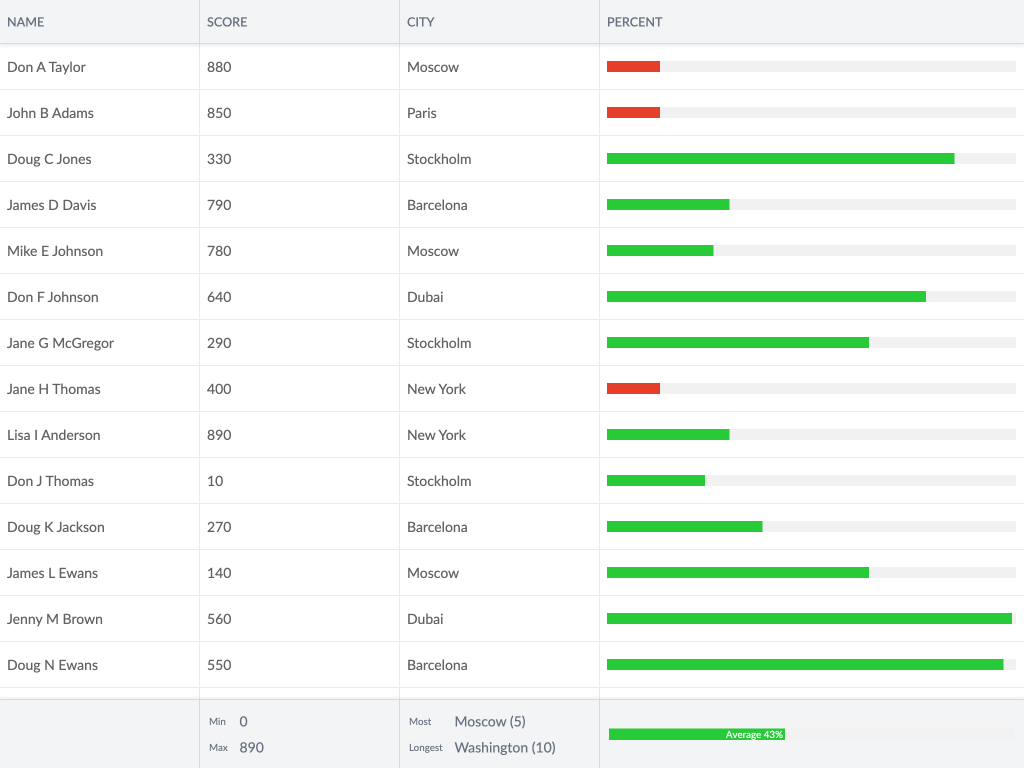Image resolution: width=1024 pixels, height=768 pixels.
Task: Click the score value 290
Action: pyautogui.click(x=219, y=344)
